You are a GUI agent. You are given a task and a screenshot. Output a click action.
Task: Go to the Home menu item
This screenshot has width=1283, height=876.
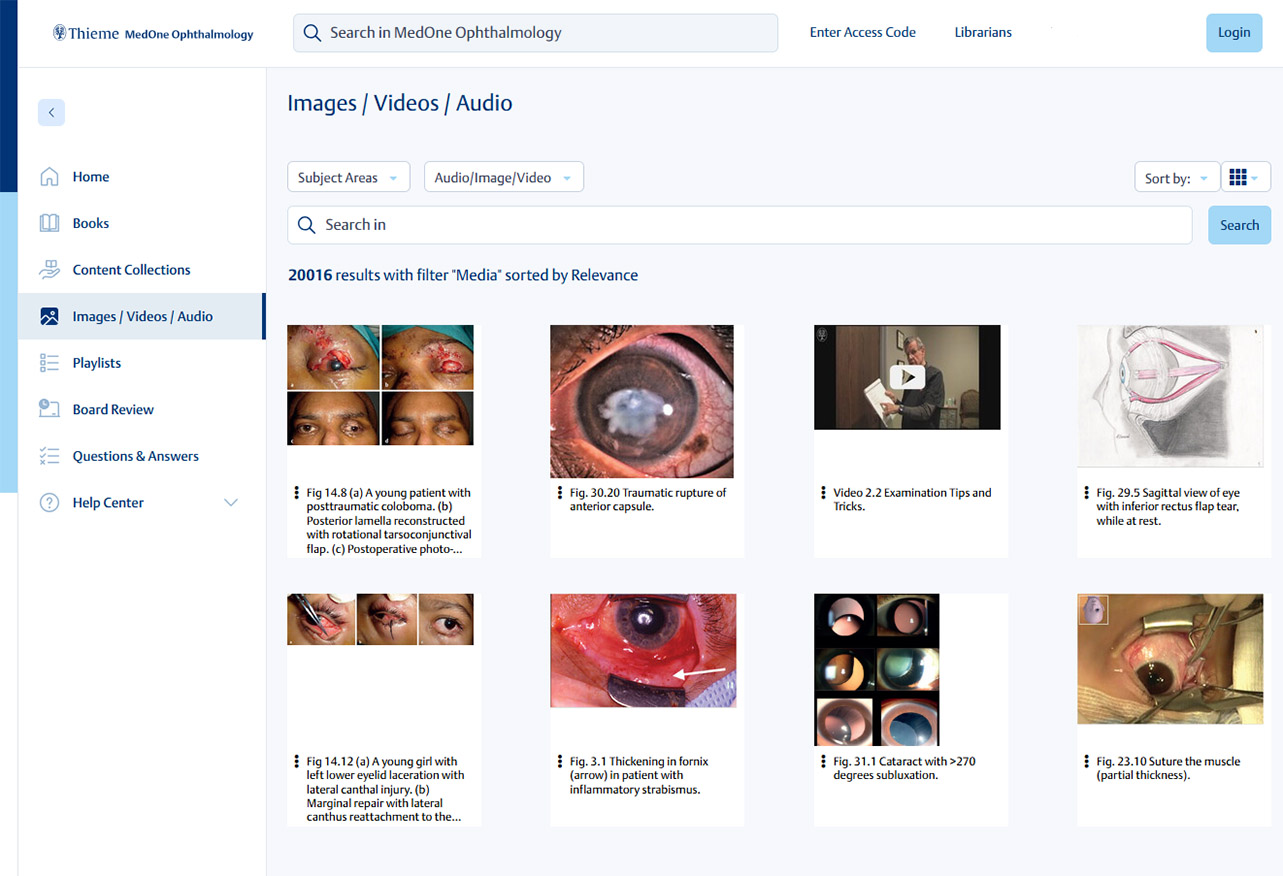[91, 176]
